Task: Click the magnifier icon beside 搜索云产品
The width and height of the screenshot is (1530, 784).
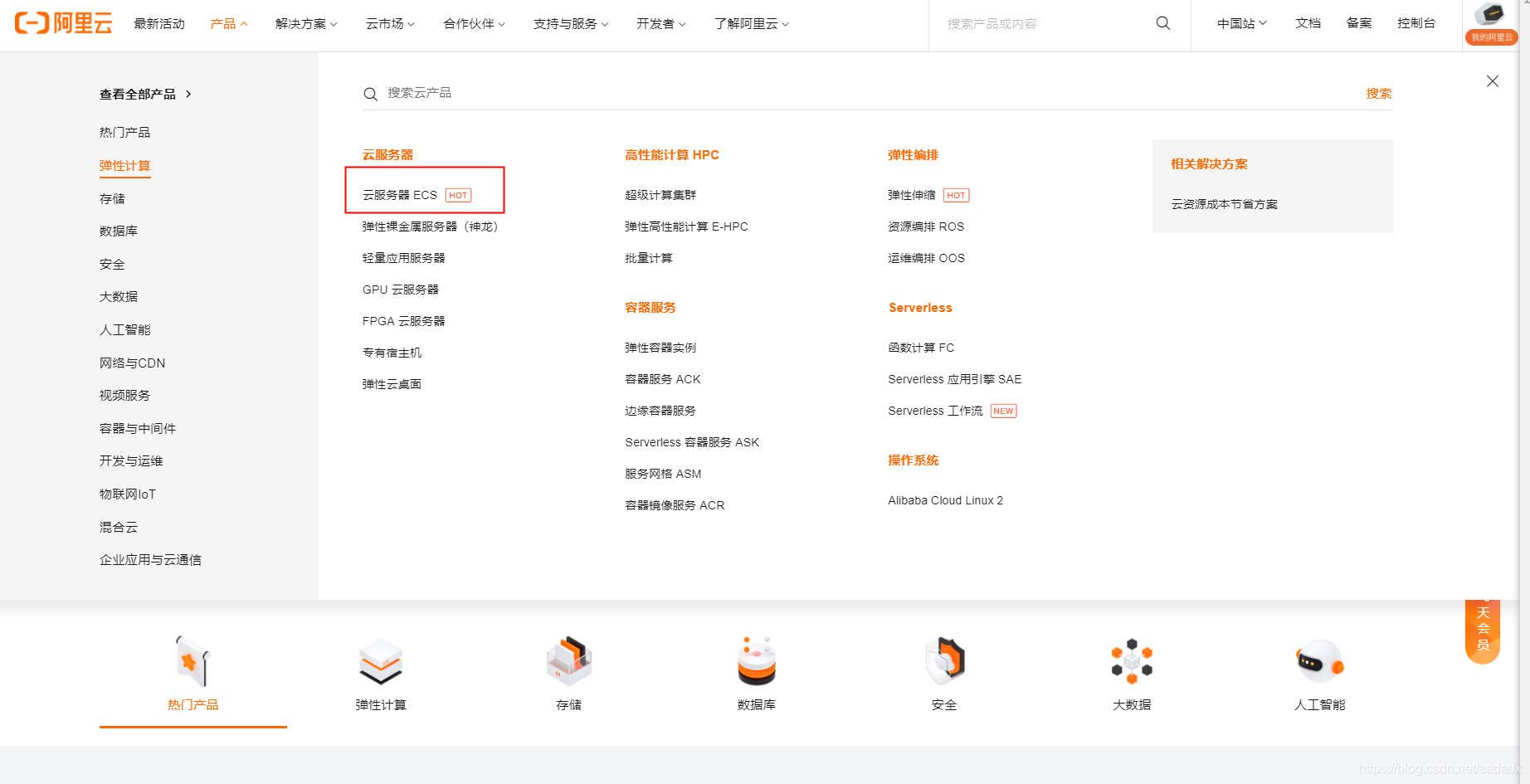Action: pyautogui.click(x=370, y=94)
